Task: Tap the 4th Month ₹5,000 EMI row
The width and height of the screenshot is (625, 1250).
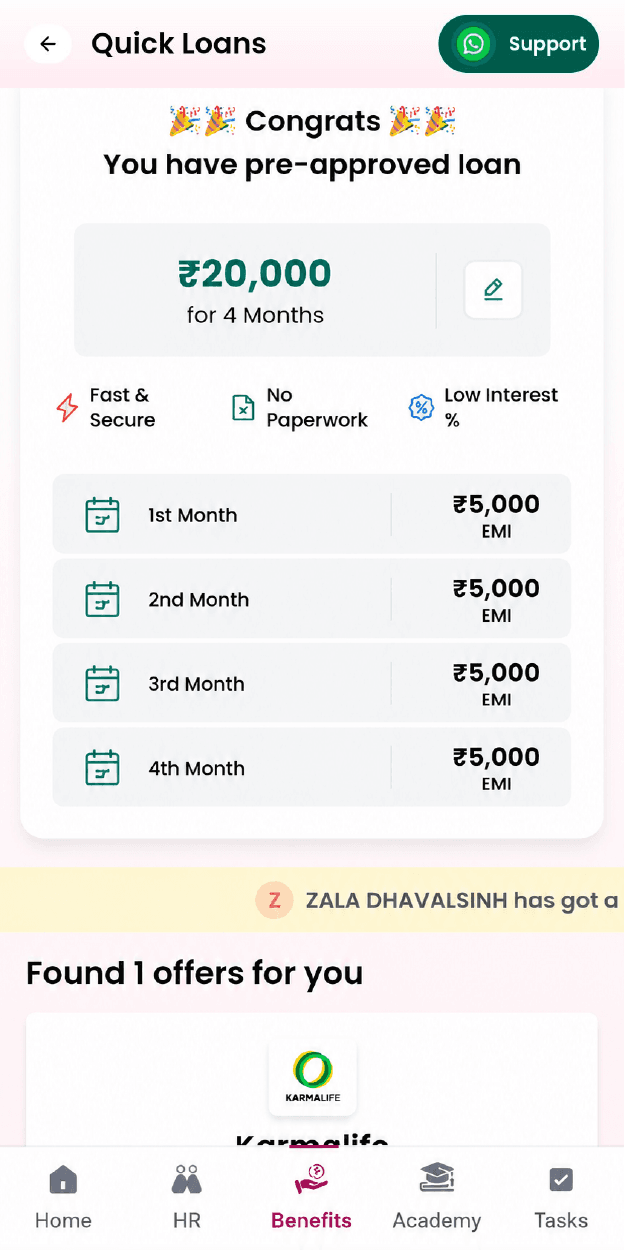Action: pyautogui.click(x=312, y=768)
